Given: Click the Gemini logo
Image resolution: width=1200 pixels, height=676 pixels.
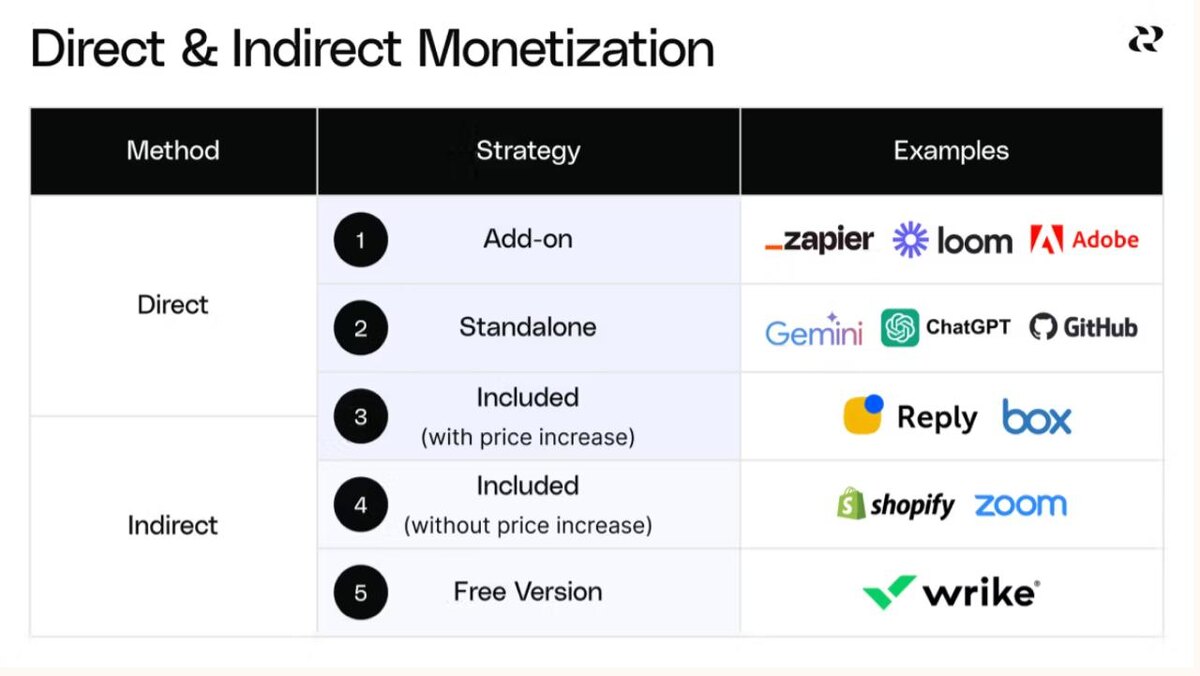Looking at the screenshot, I should tap(813, 329).
